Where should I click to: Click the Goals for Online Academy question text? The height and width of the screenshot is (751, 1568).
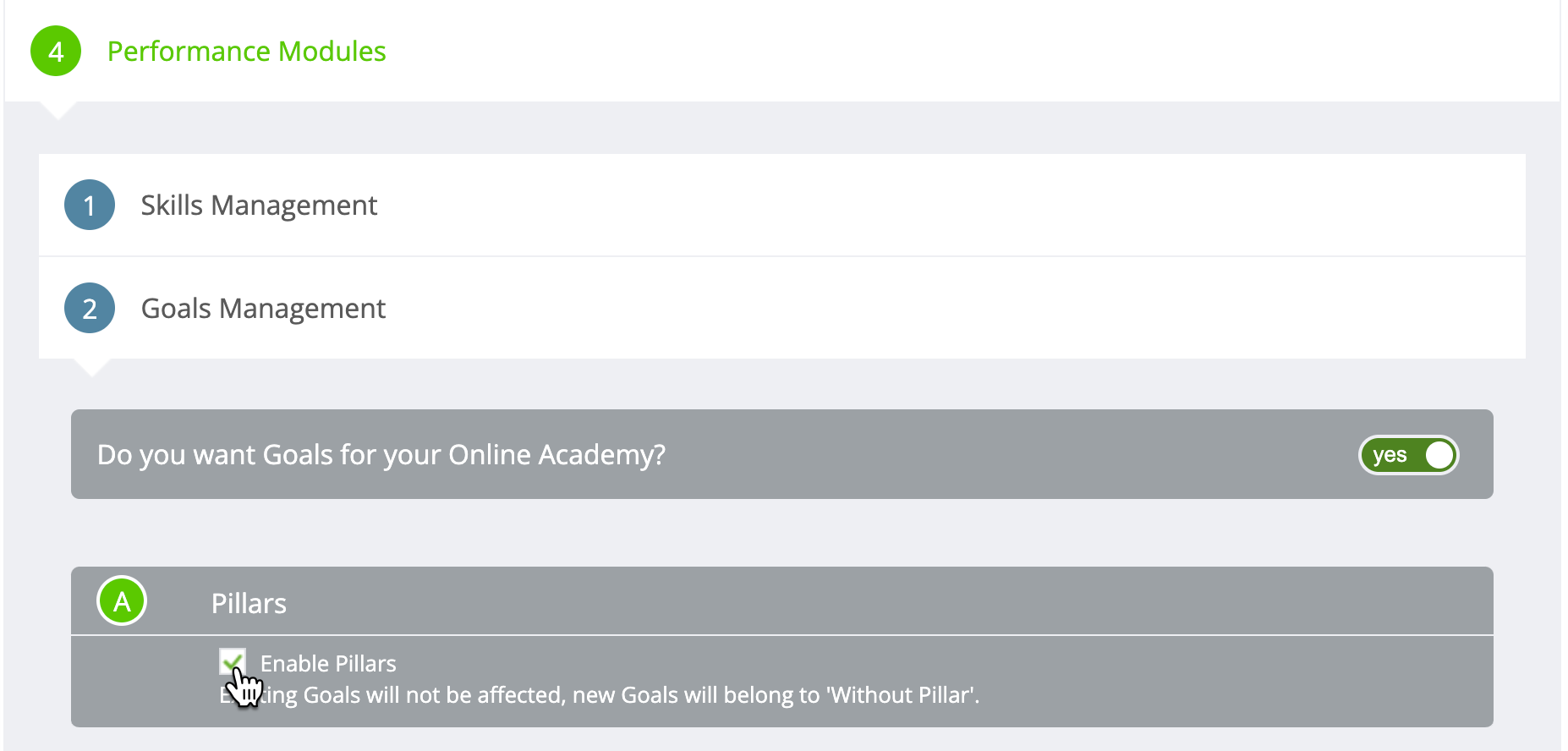coord(381,455)
